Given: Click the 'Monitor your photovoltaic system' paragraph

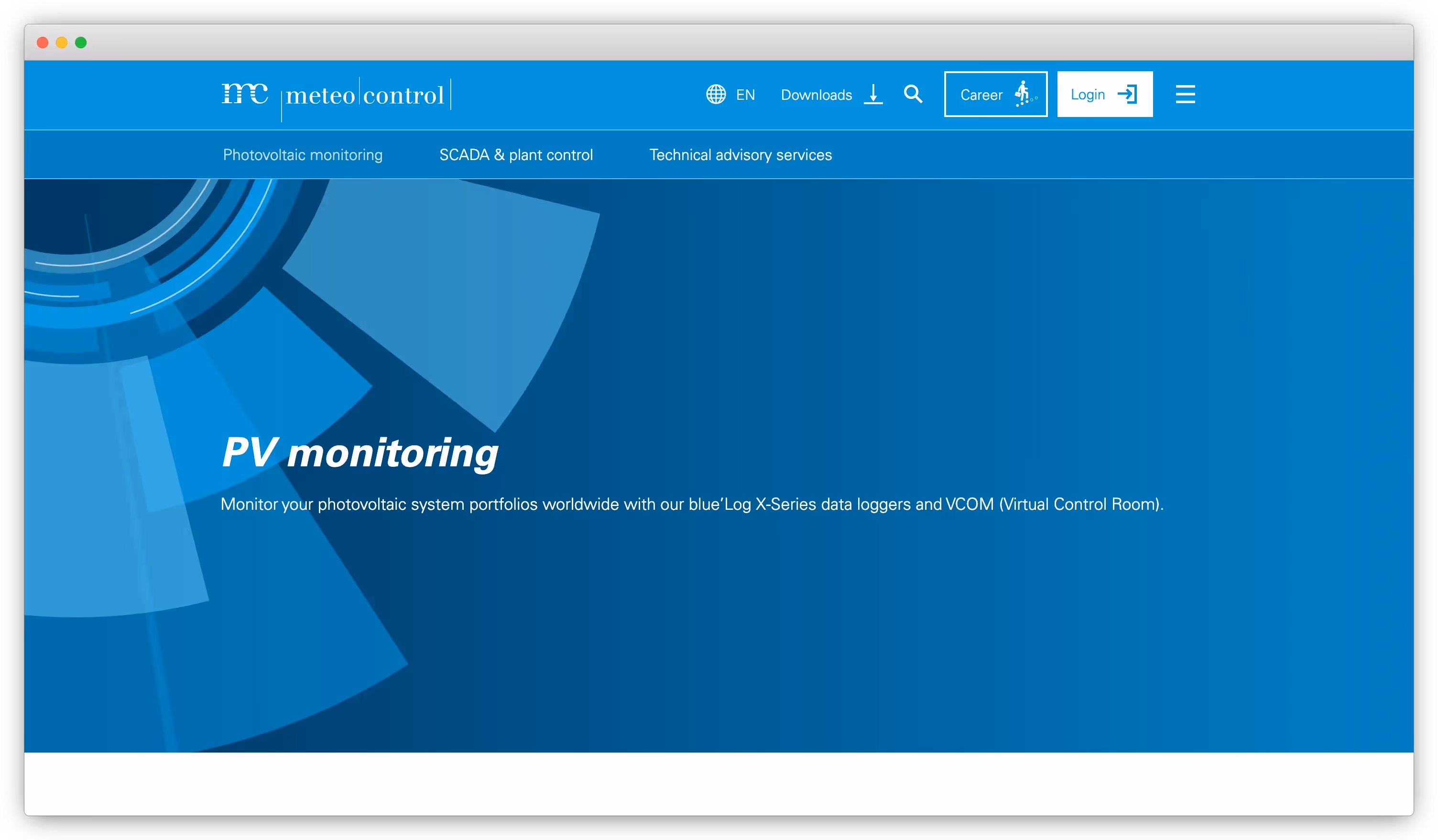Looking at the screenshot, I should (x=692, y=504).
